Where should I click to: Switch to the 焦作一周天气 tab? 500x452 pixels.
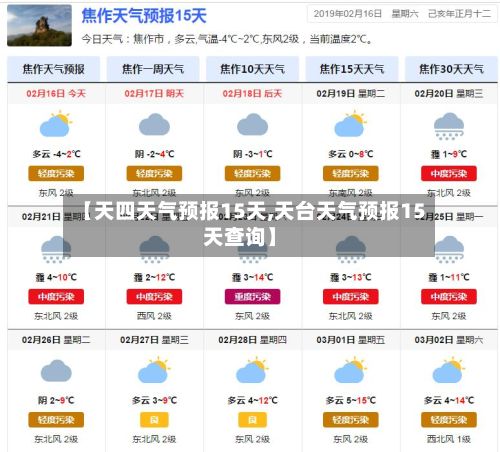(x=153, y=69)
